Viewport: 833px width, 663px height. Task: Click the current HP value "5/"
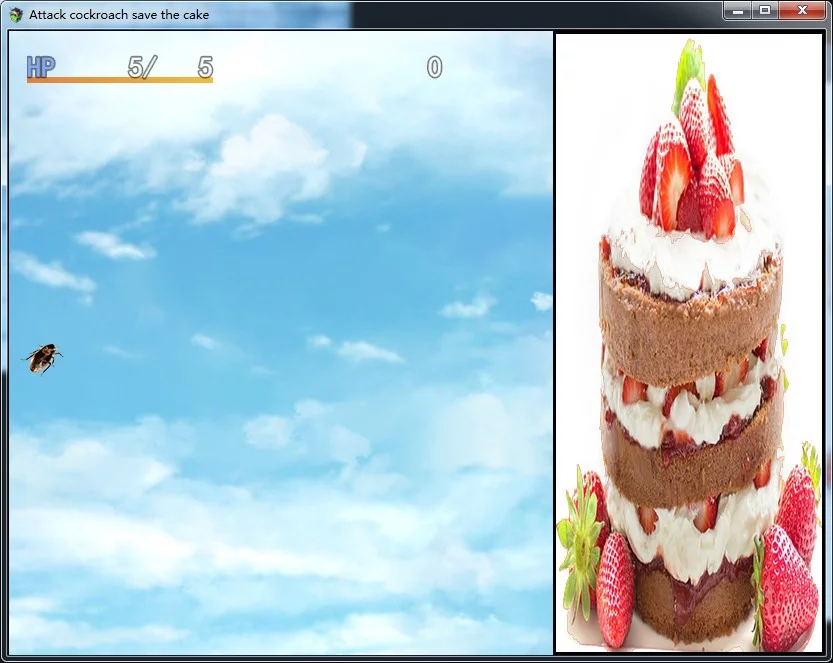click(x=142, y=67)
